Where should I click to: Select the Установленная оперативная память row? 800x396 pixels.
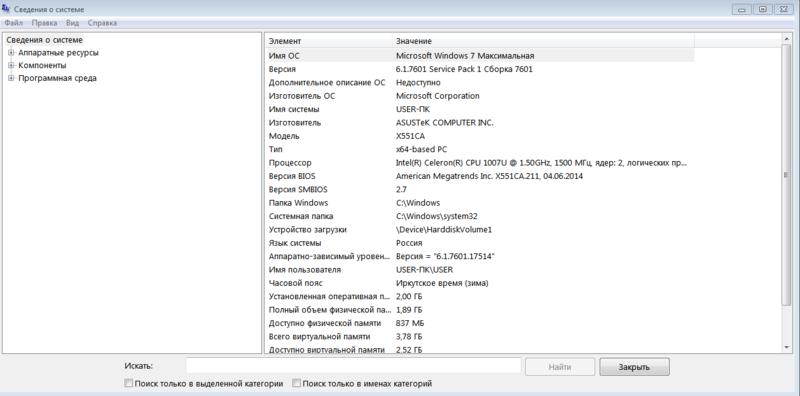click(480, 296)
